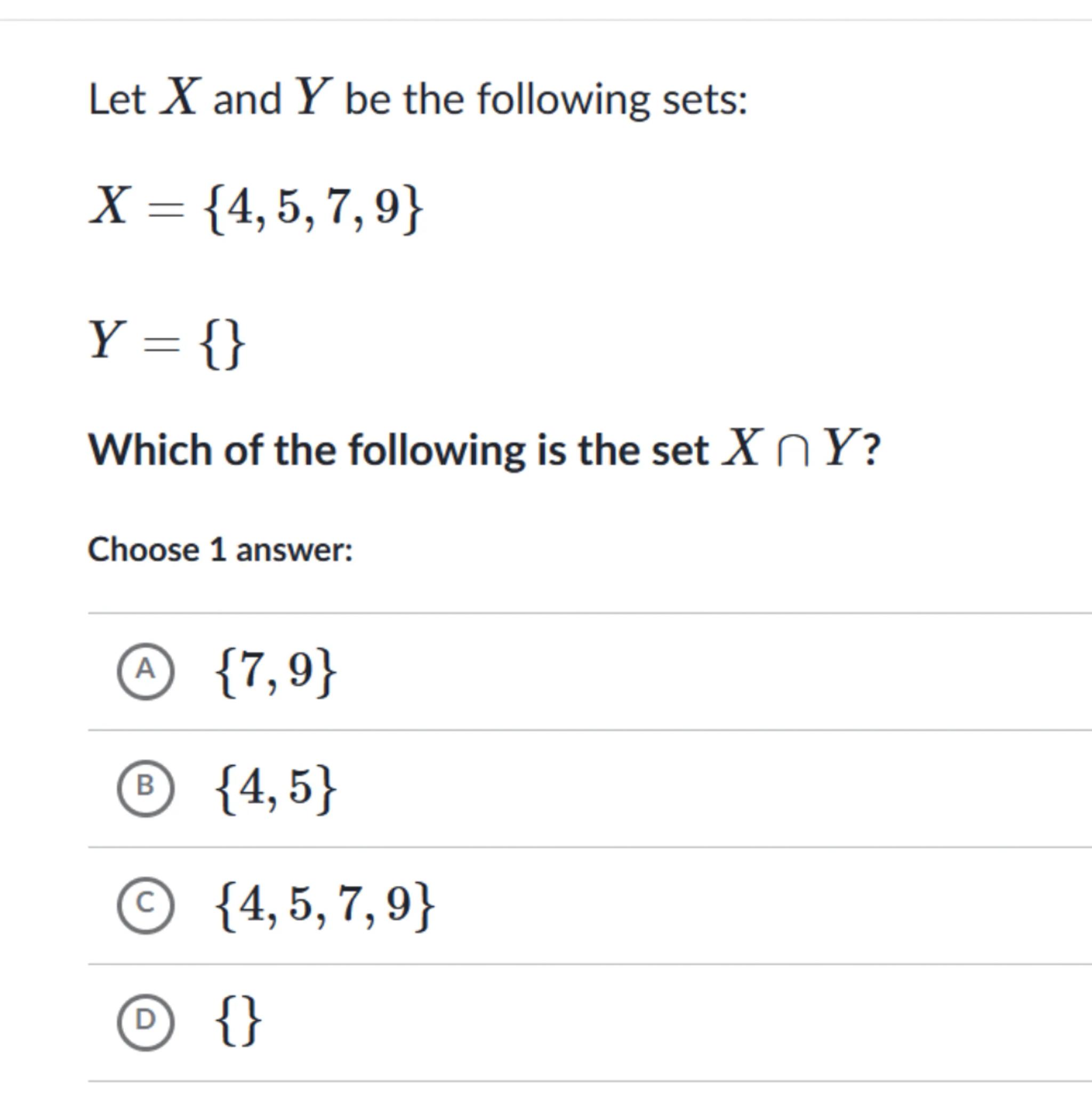Click the 'Choose 1 answer:' label
The width and height of the screenshot is (1092, 1120).
[220, 550]
